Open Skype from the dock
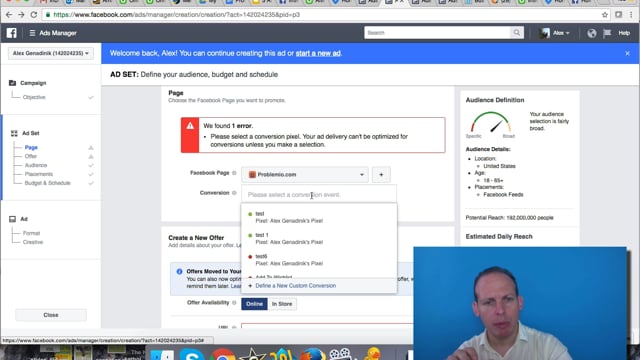The image size is (640, 360). (192, 354)
